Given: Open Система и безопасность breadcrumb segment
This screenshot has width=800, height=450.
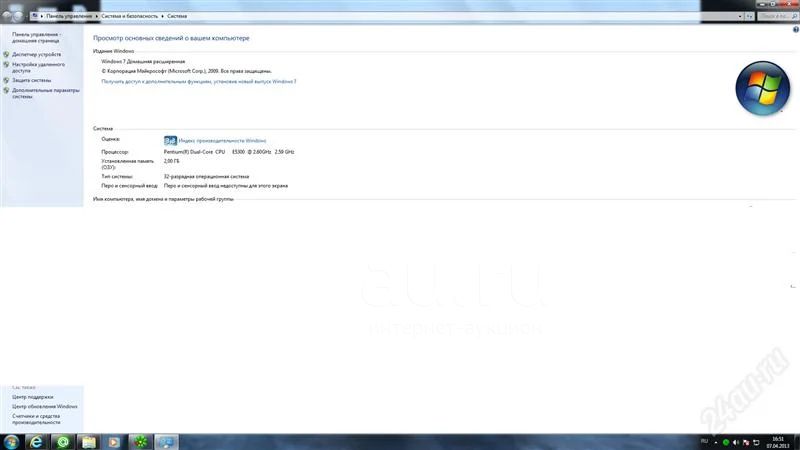Looking at the screenshot, I should 130,16.
